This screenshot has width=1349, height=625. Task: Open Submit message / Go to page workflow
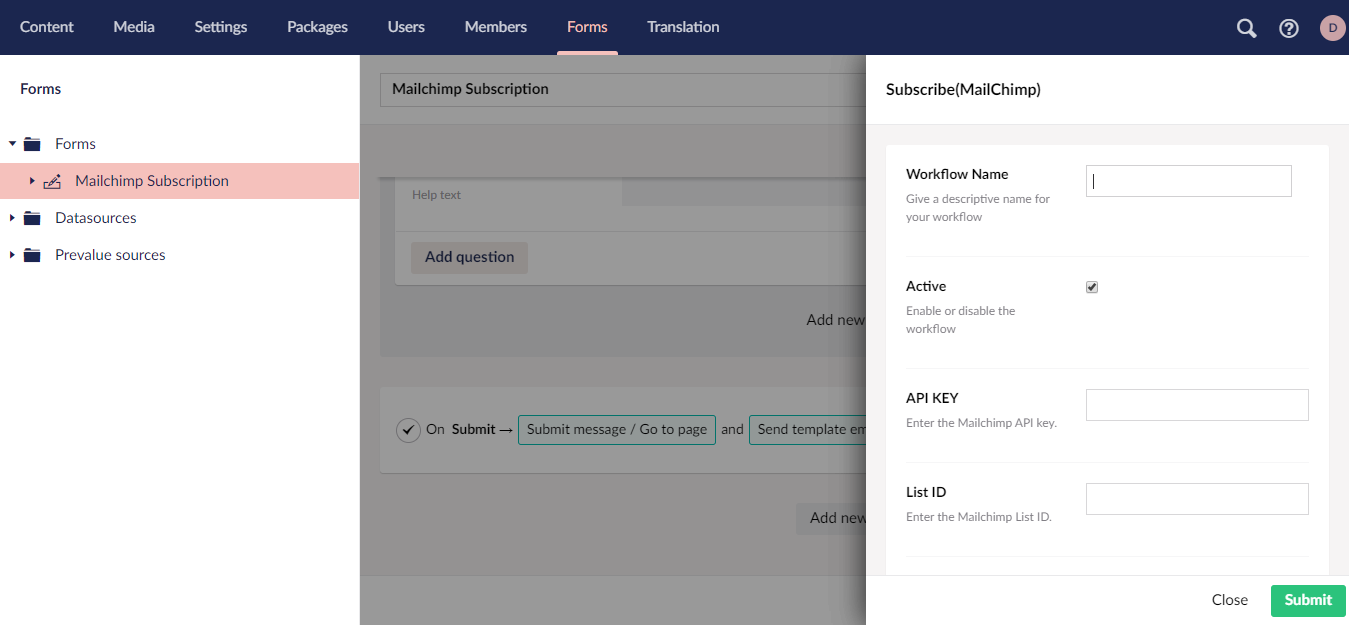pos(617,429)
